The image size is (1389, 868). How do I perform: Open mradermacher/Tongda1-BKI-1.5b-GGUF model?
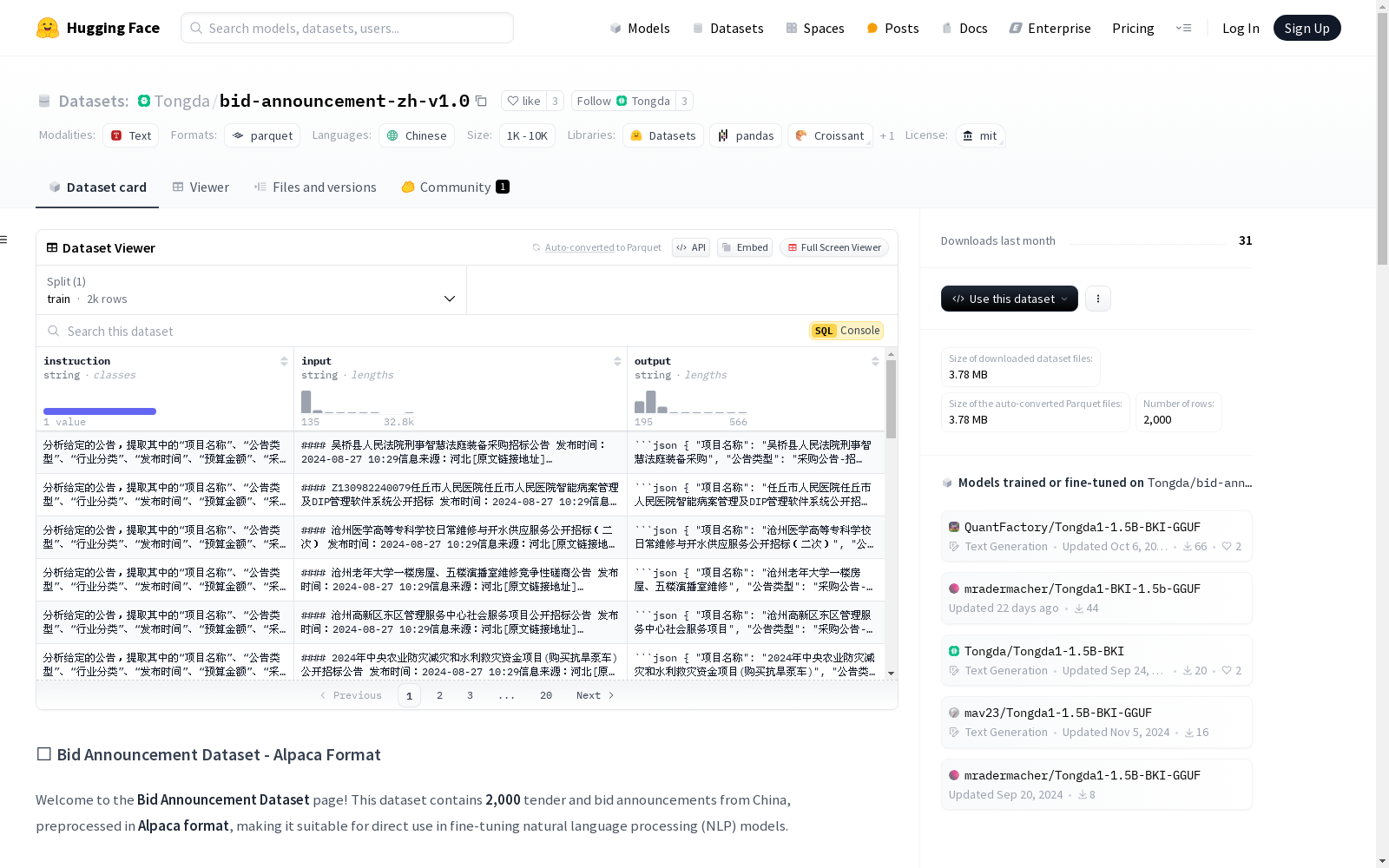point(1096,597)
